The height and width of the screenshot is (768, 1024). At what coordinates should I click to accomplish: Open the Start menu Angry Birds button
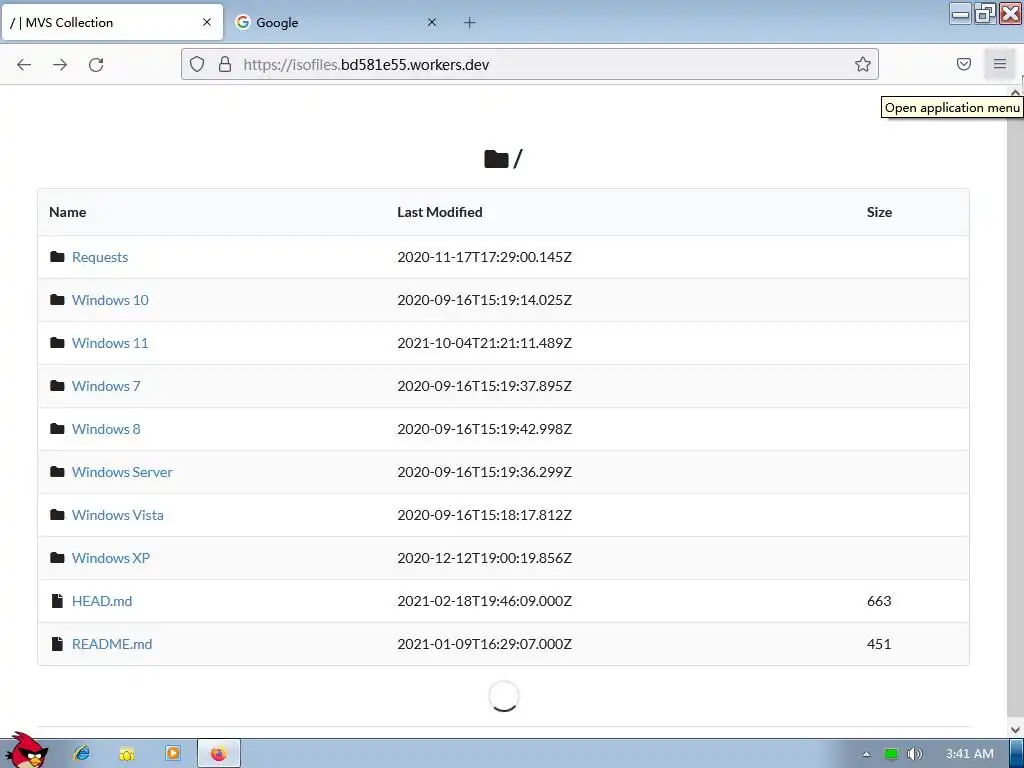click(x=26, y=751)
